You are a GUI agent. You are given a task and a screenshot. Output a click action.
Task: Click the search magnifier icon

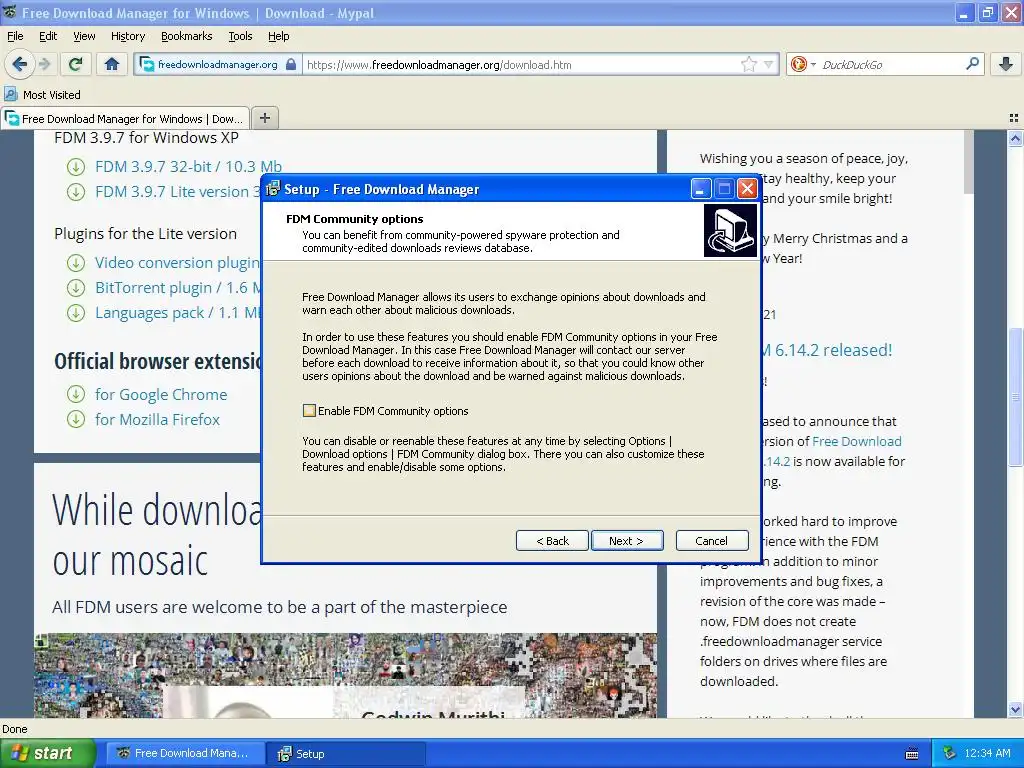972,63
